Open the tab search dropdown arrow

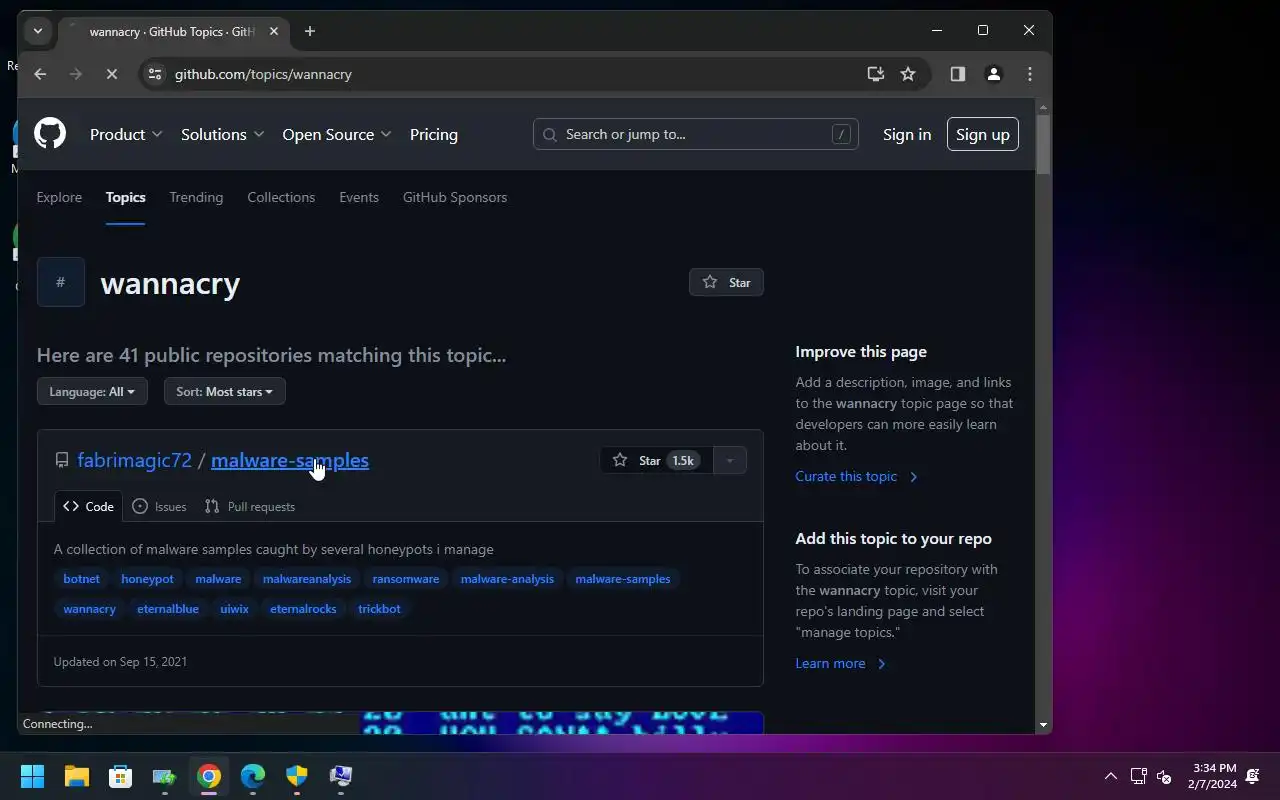[x=38, y=31]
